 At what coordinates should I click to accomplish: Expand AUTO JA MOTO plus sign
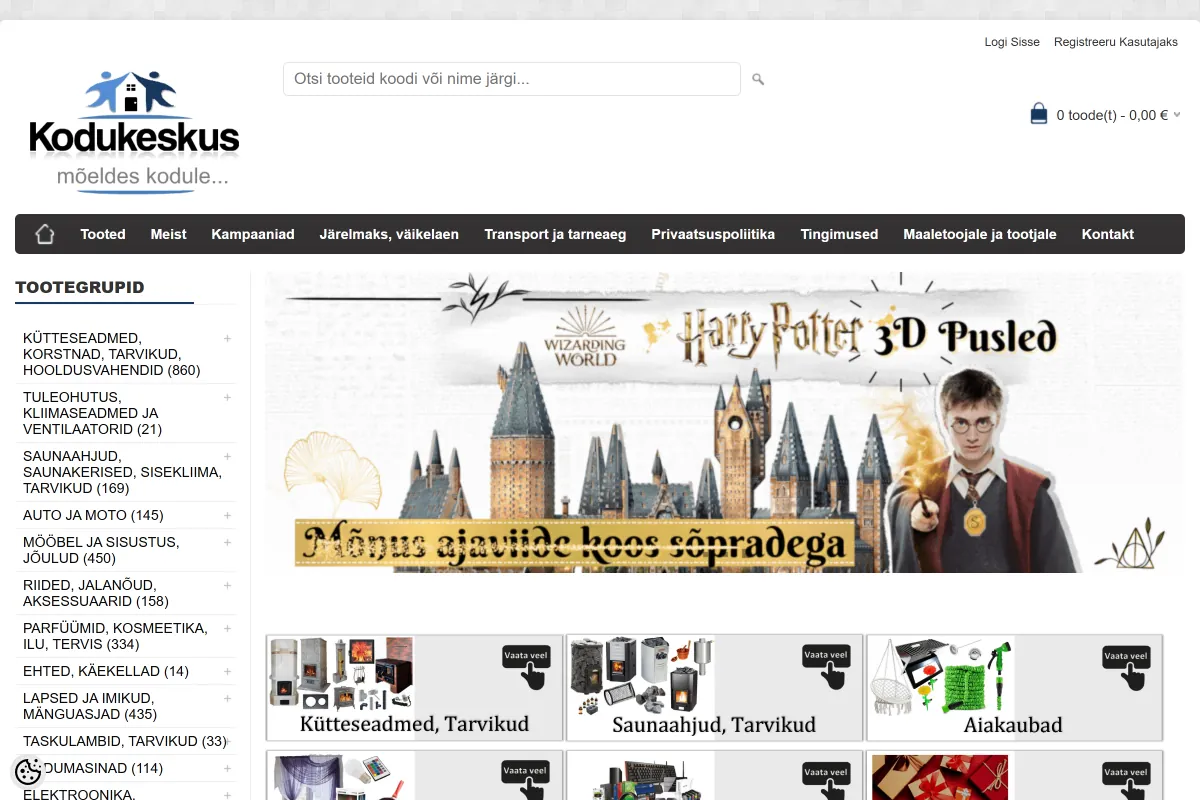pyautogui.click(x=227, y=515)
